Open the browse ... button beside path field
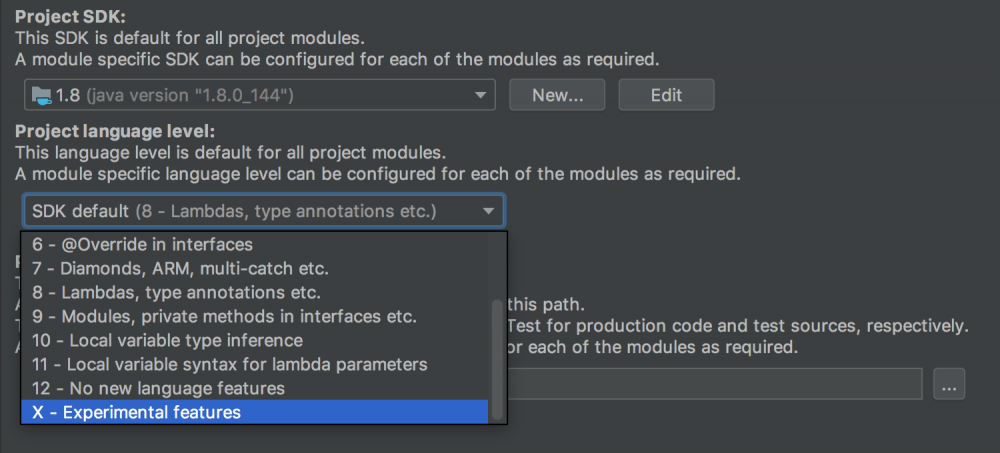Screen dimensions: 1000x453 click(x=949, y=384)
